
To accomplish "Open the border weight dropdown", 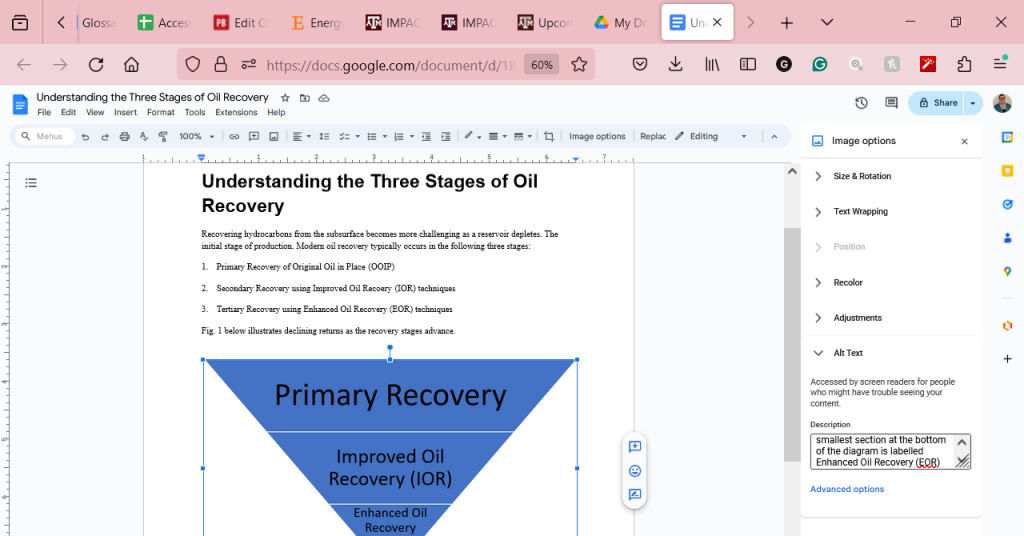I will pyautogui.click(x=499, y=136).
